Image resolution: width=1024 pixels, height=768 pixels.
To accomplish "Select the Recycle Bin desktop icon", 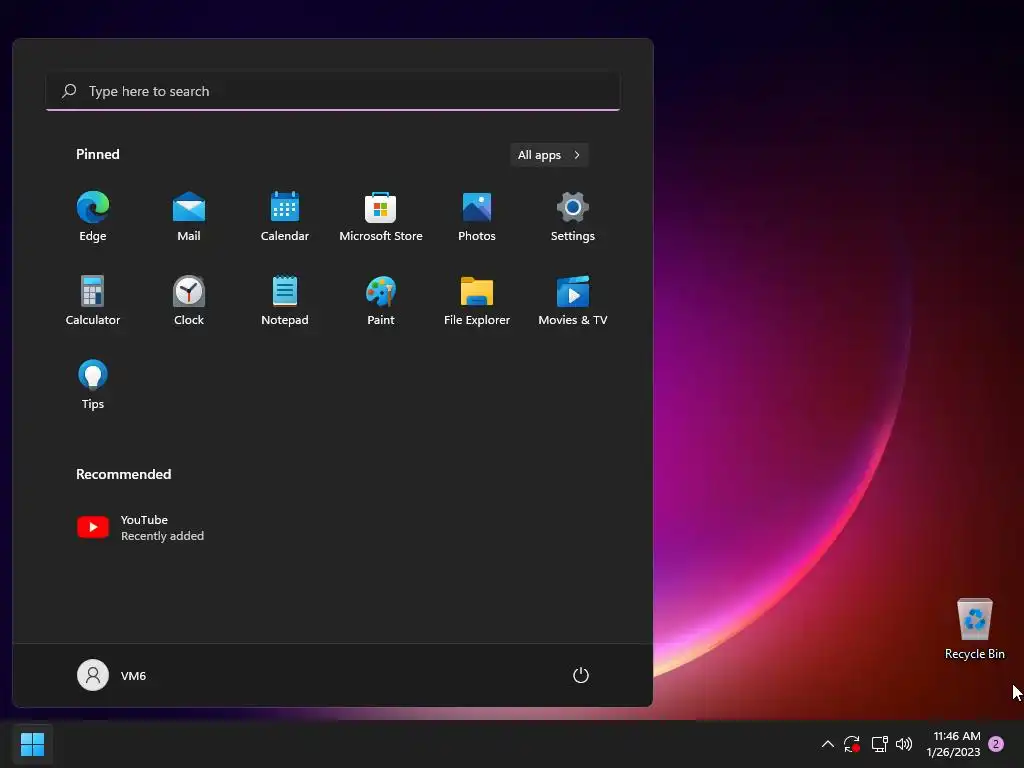I will click(x=974, y=628).
